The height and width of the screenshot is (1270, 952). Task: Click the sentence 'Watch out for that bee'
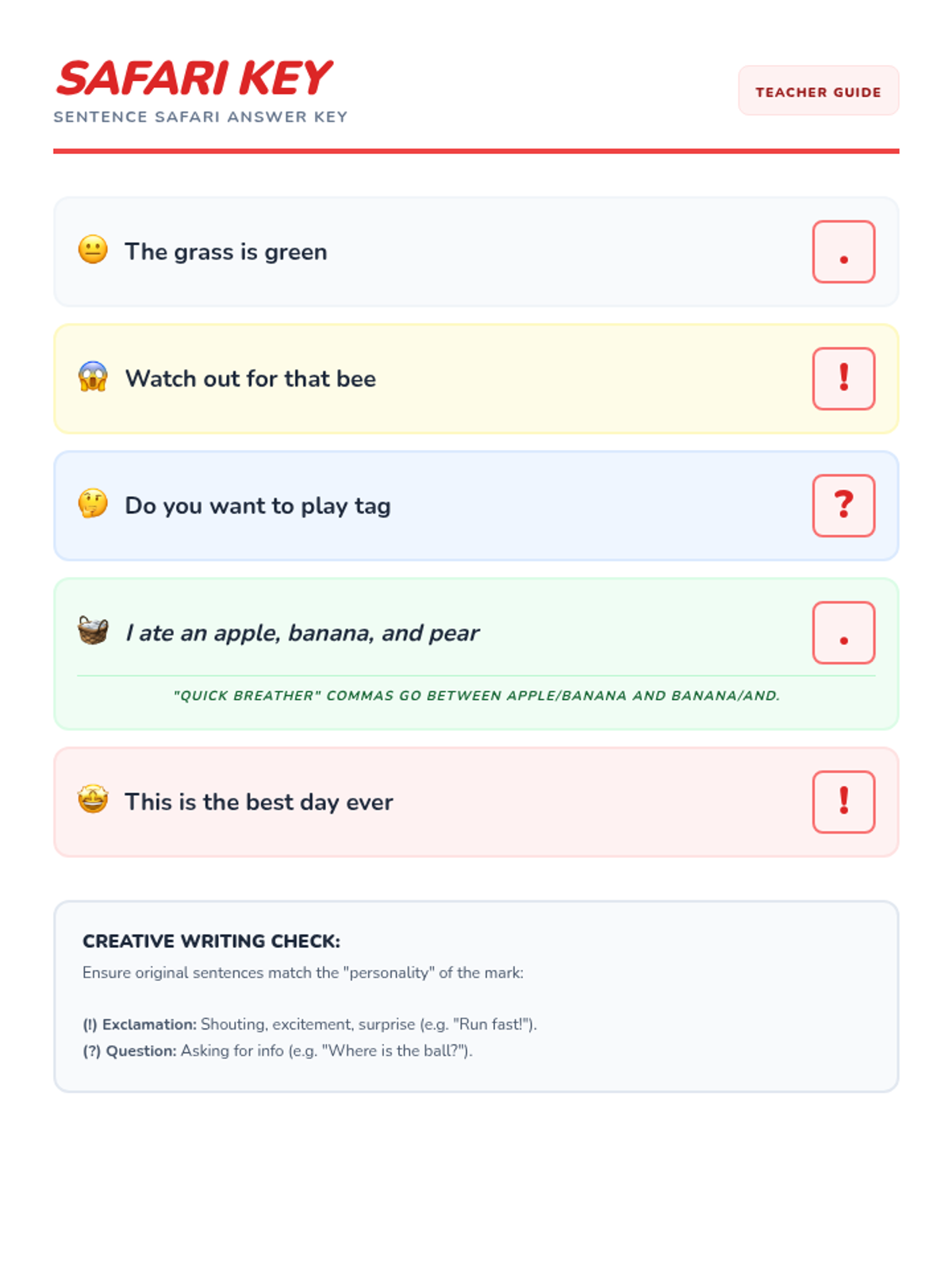[x=251, y=379]
